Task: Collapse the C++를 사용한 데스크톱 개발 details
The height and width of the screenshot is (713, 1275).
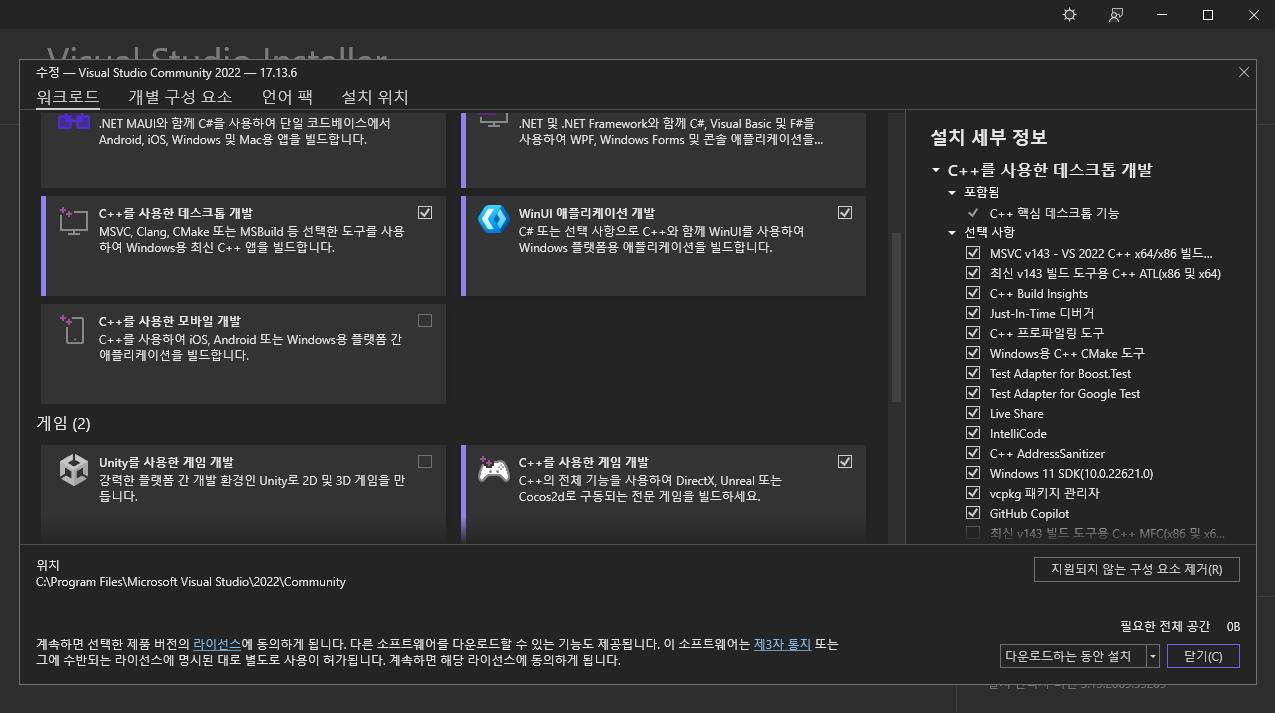Action: pos(936,171)
